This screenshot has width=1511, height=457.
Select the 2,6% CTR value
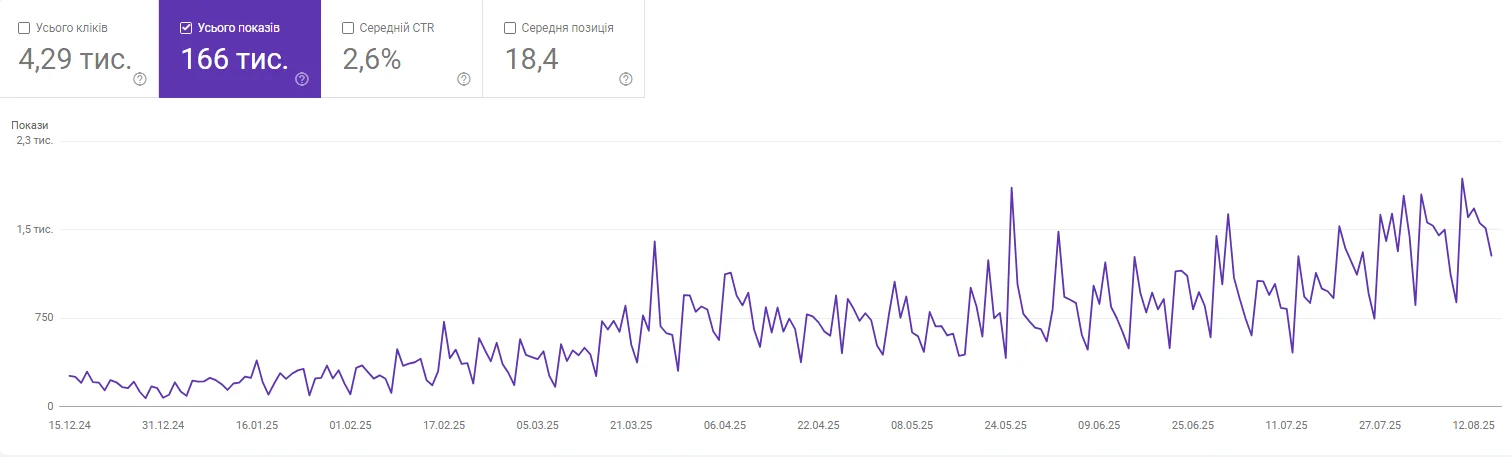coord(372,59)
